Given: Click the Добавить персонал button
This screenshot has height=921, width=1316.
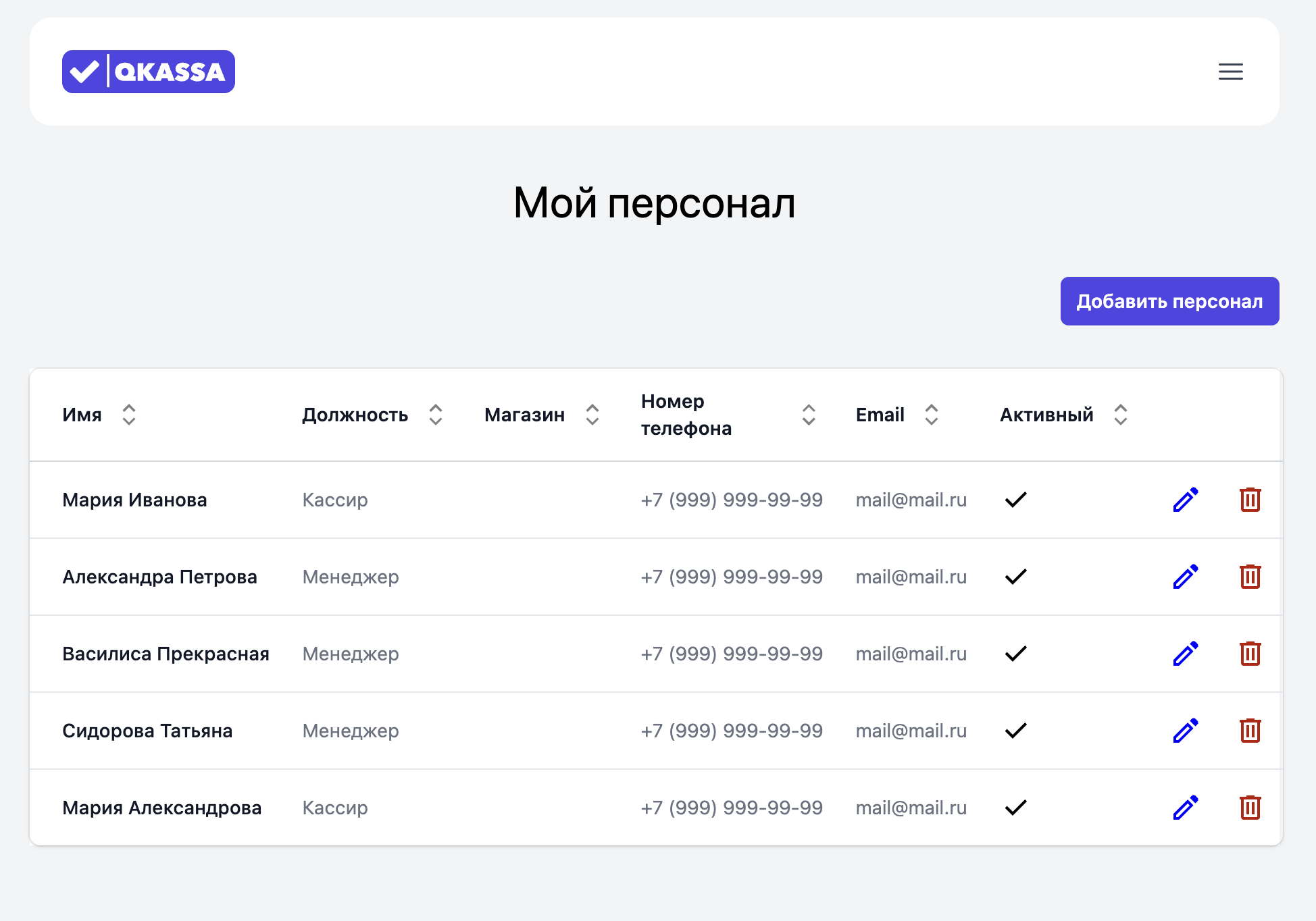Looking at the screenshot, I should tap(1169, 301).
